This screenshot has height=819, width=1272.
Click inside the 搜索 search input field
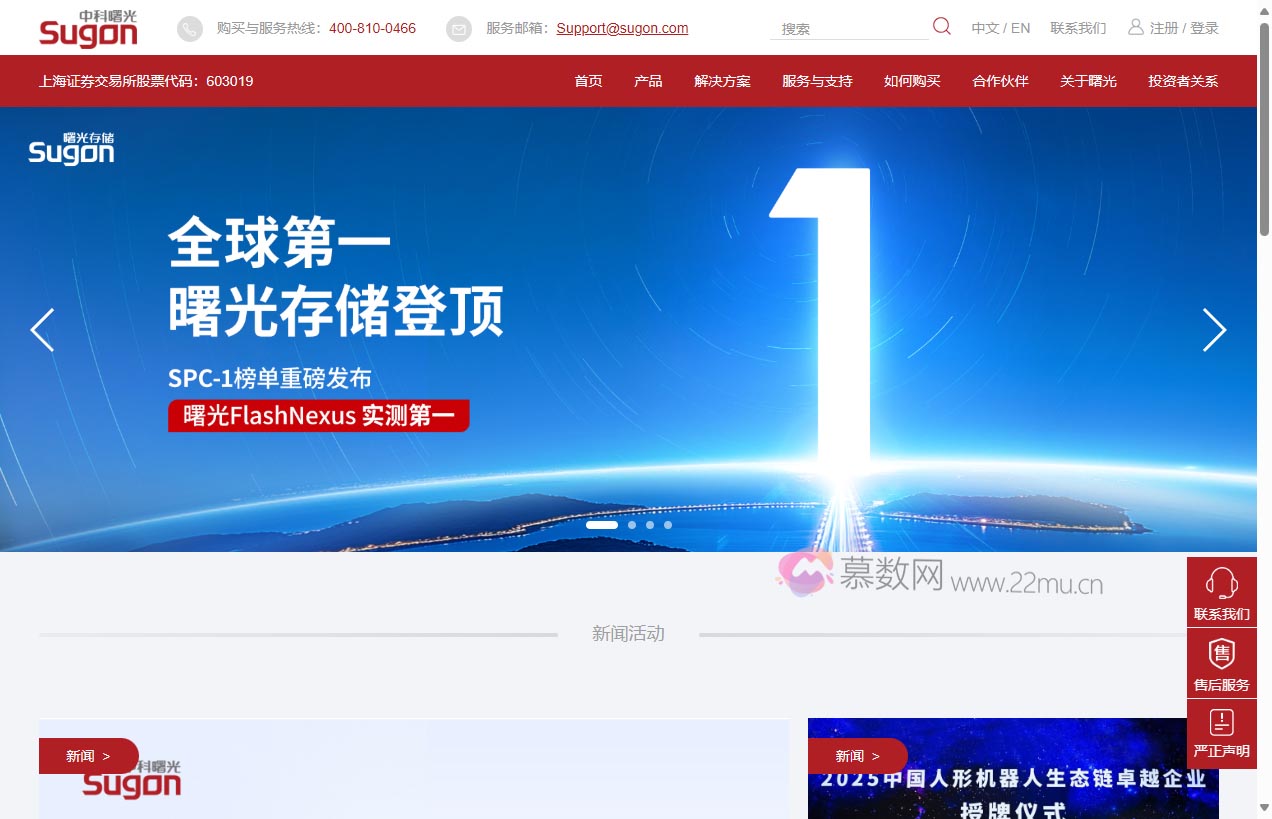click(850, 28)
